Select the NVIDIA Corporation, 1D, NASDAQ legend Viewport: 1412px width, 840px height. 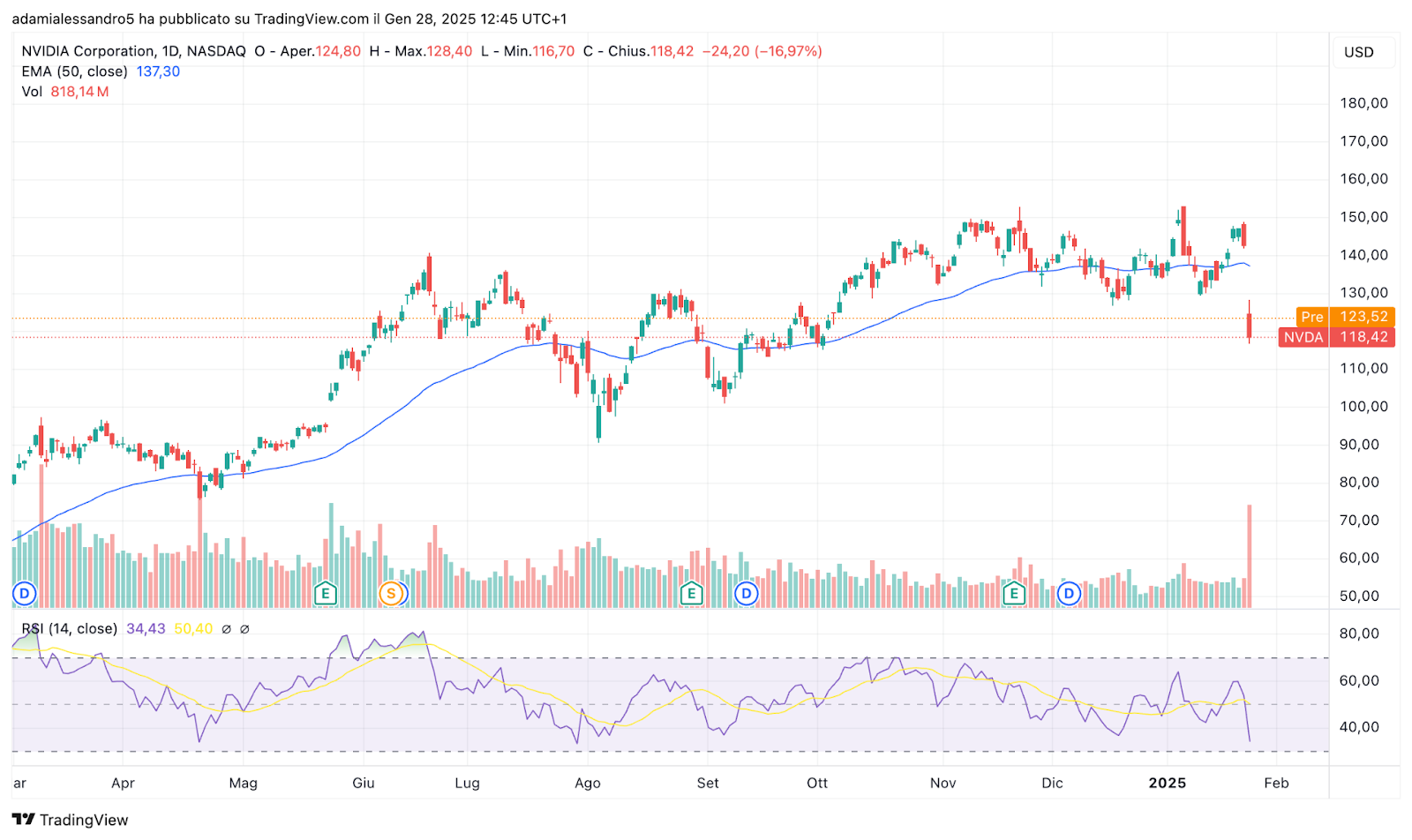click(134, 51)
